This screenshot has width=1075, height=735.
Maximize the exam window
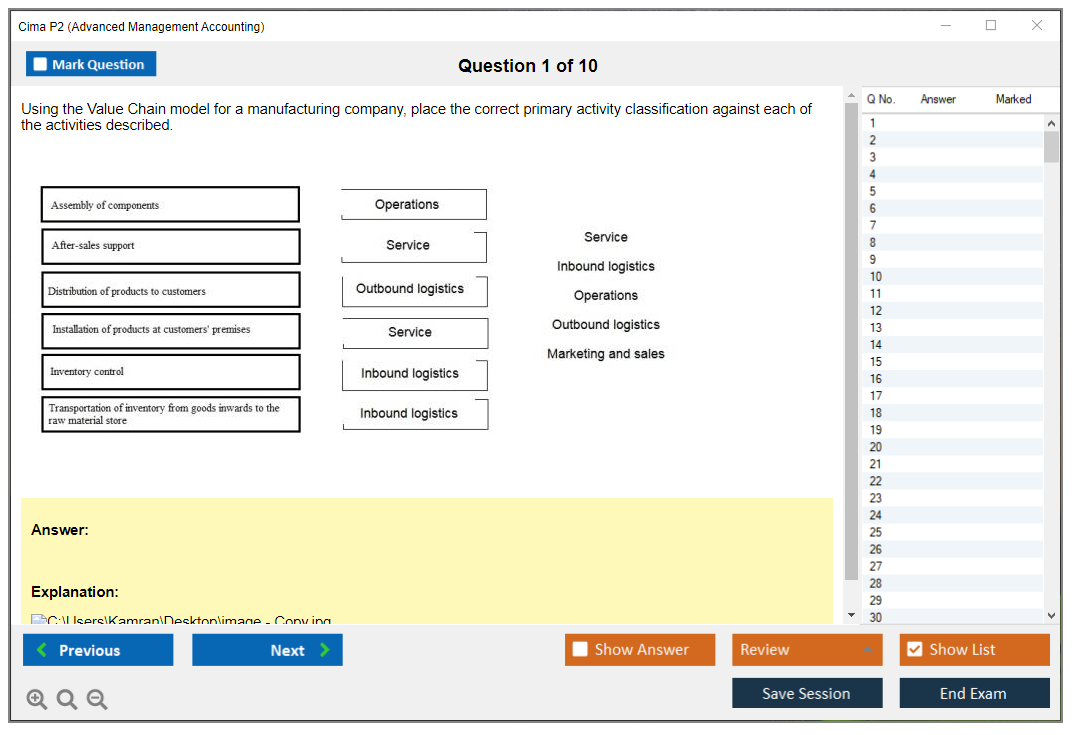coord(991,26)
